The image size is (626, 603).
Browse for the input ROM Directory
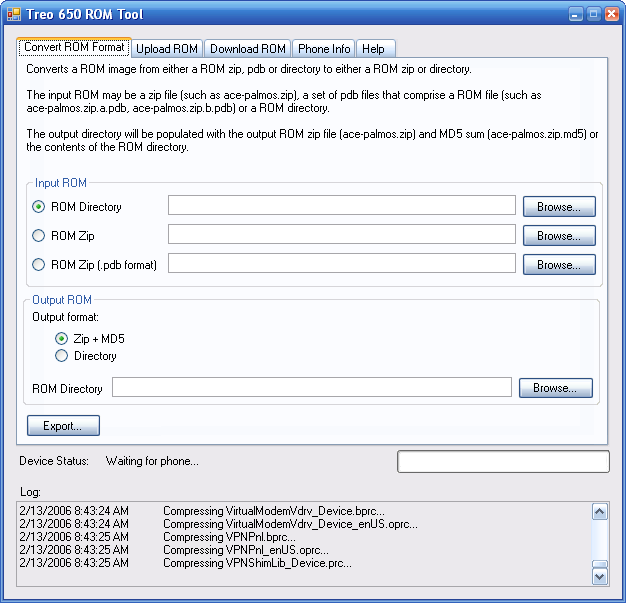tap(559, 207)
